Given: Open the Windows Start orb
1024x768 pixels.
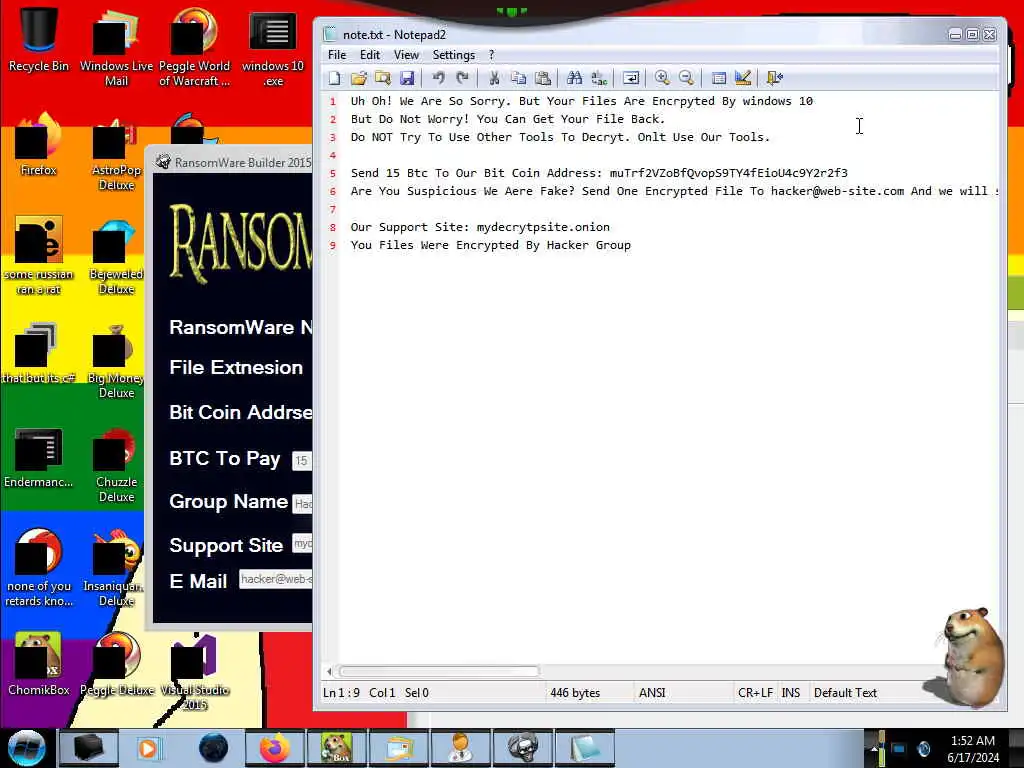Looking at the screenshot, I should 26,748.
